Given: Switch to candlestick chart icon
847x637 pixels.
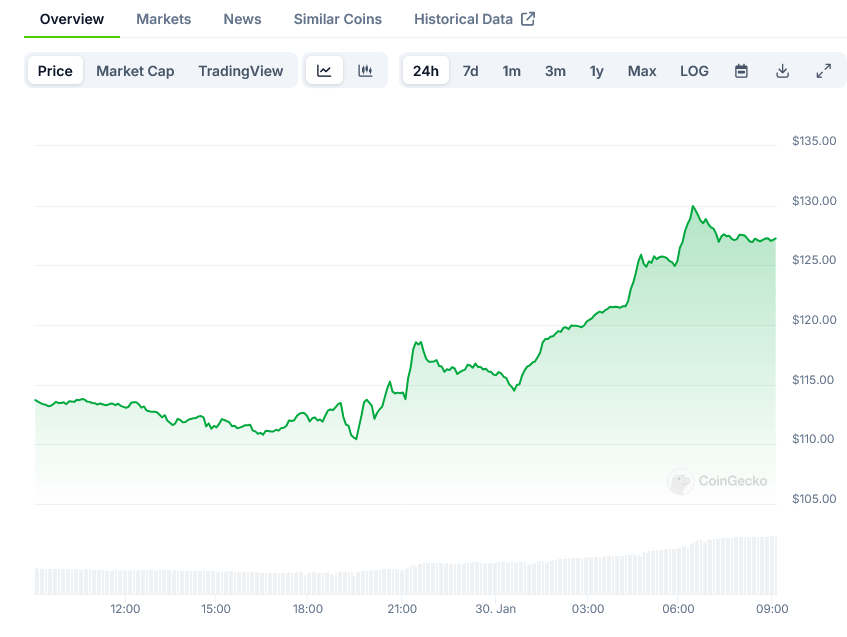Looking at the screenshot, I should point(365,71).
